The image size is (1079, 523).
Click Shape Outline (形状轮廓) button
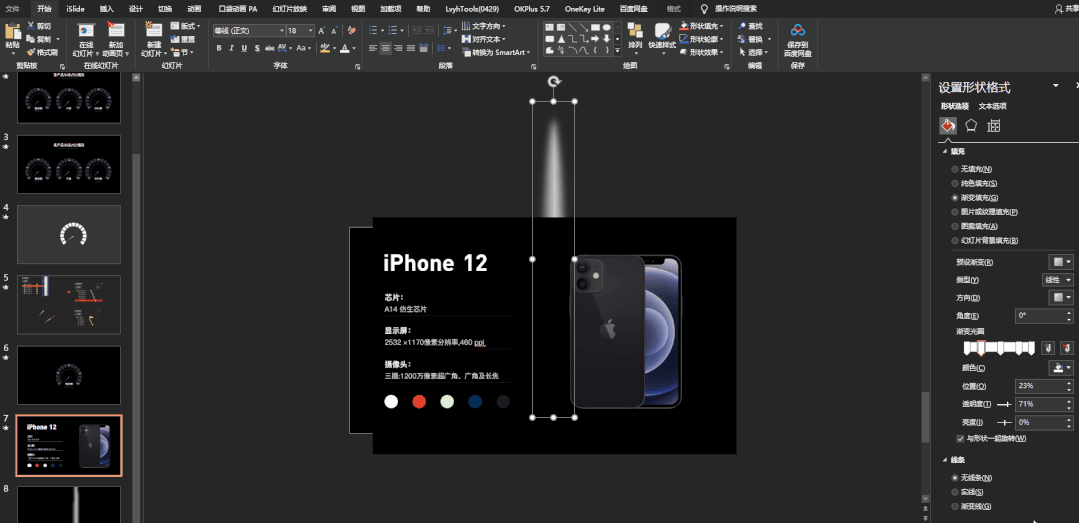pos(702,39)
